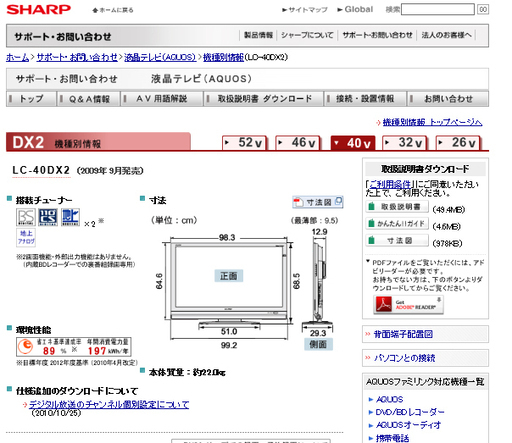This screenshot has width=512, height=443.
Task: Open the DVD/BDレコーダー link
Action: tap(410, 412)
